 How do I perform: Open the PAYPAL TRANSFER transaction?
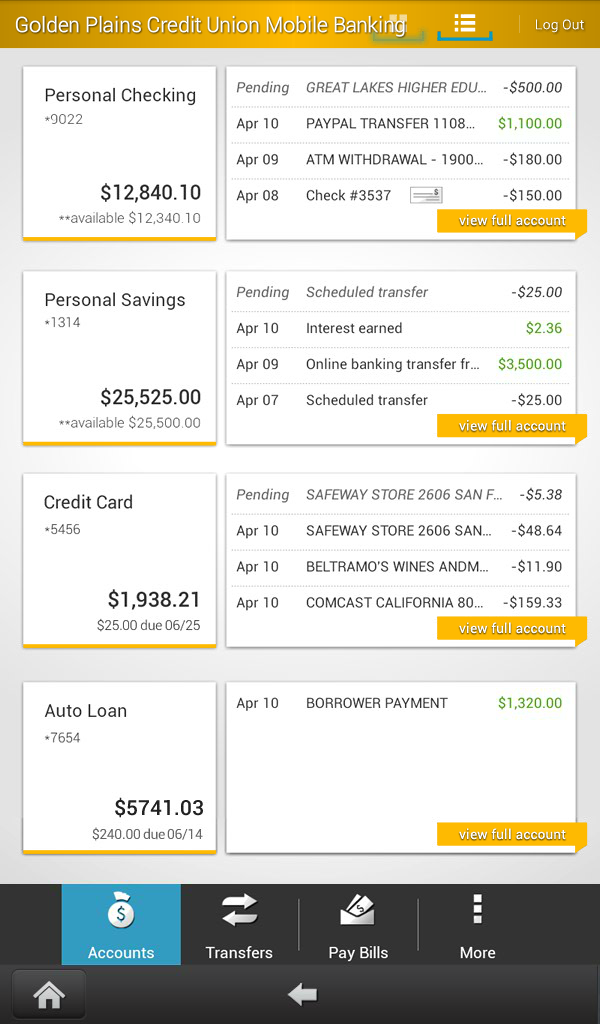coord(400,124)
